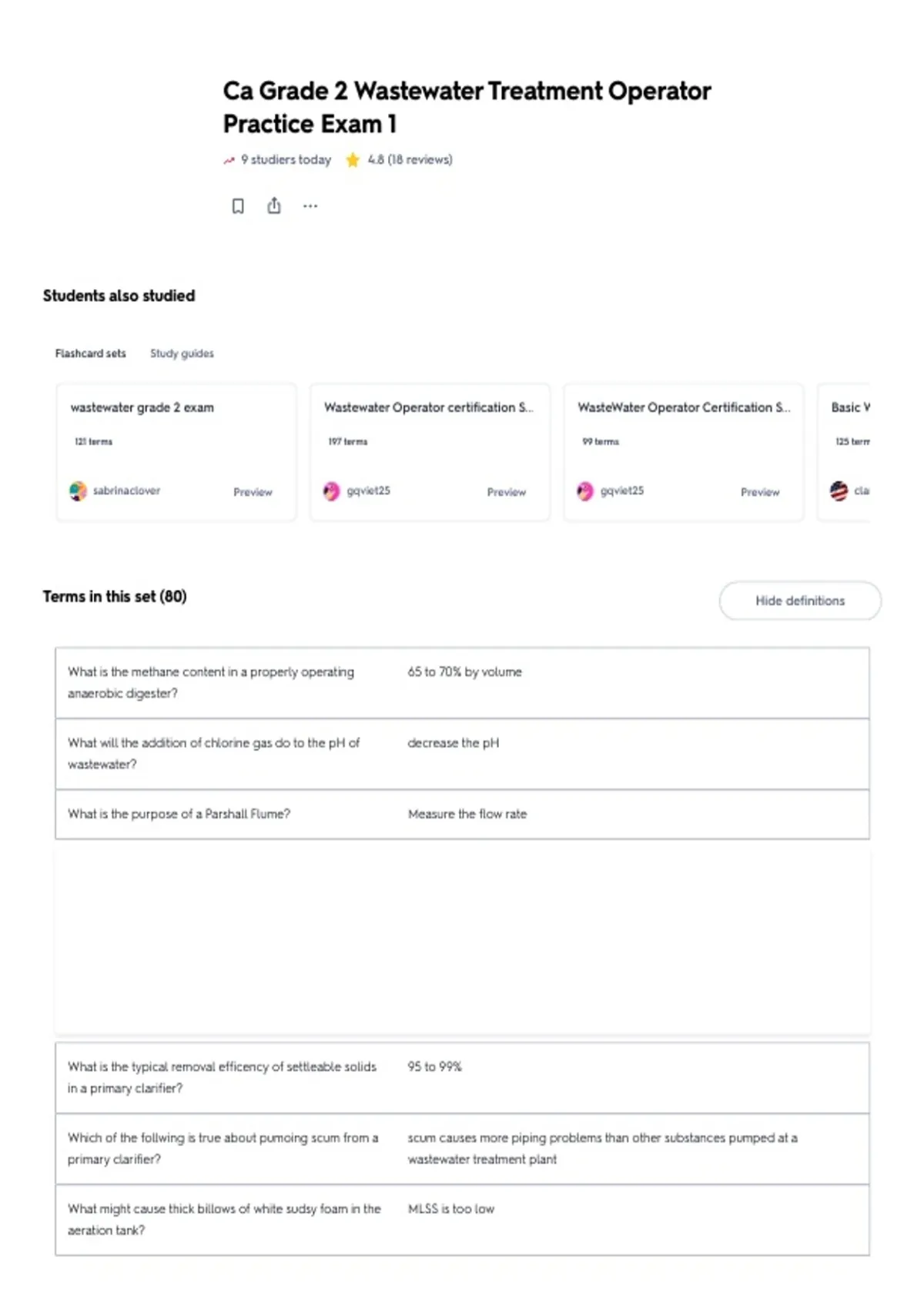924x1309 pixels.
Task: Click the Hide definitions button
Action: coord(800,601)
